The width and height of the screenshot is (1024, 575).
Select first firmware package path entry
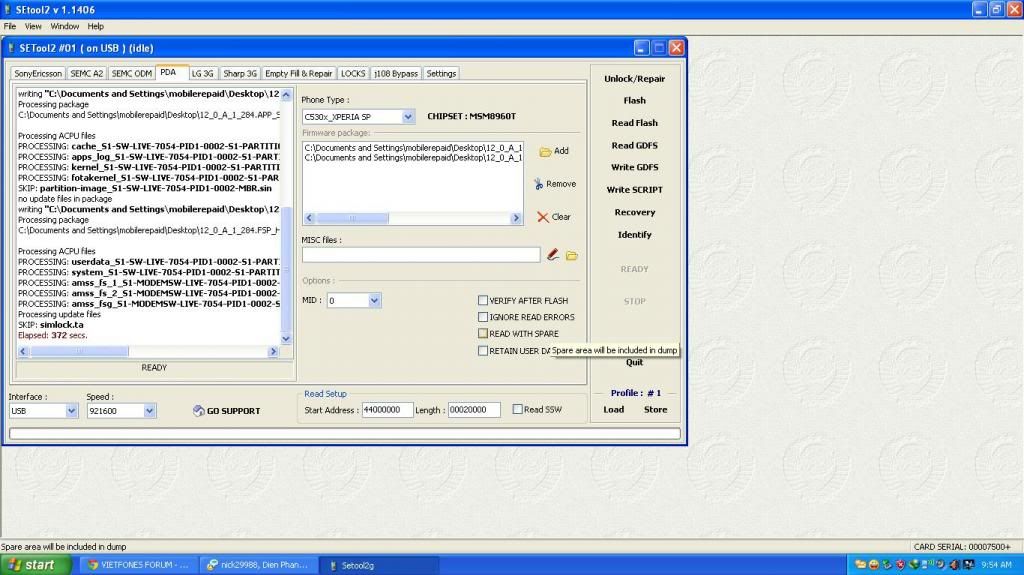coord(413,148)
